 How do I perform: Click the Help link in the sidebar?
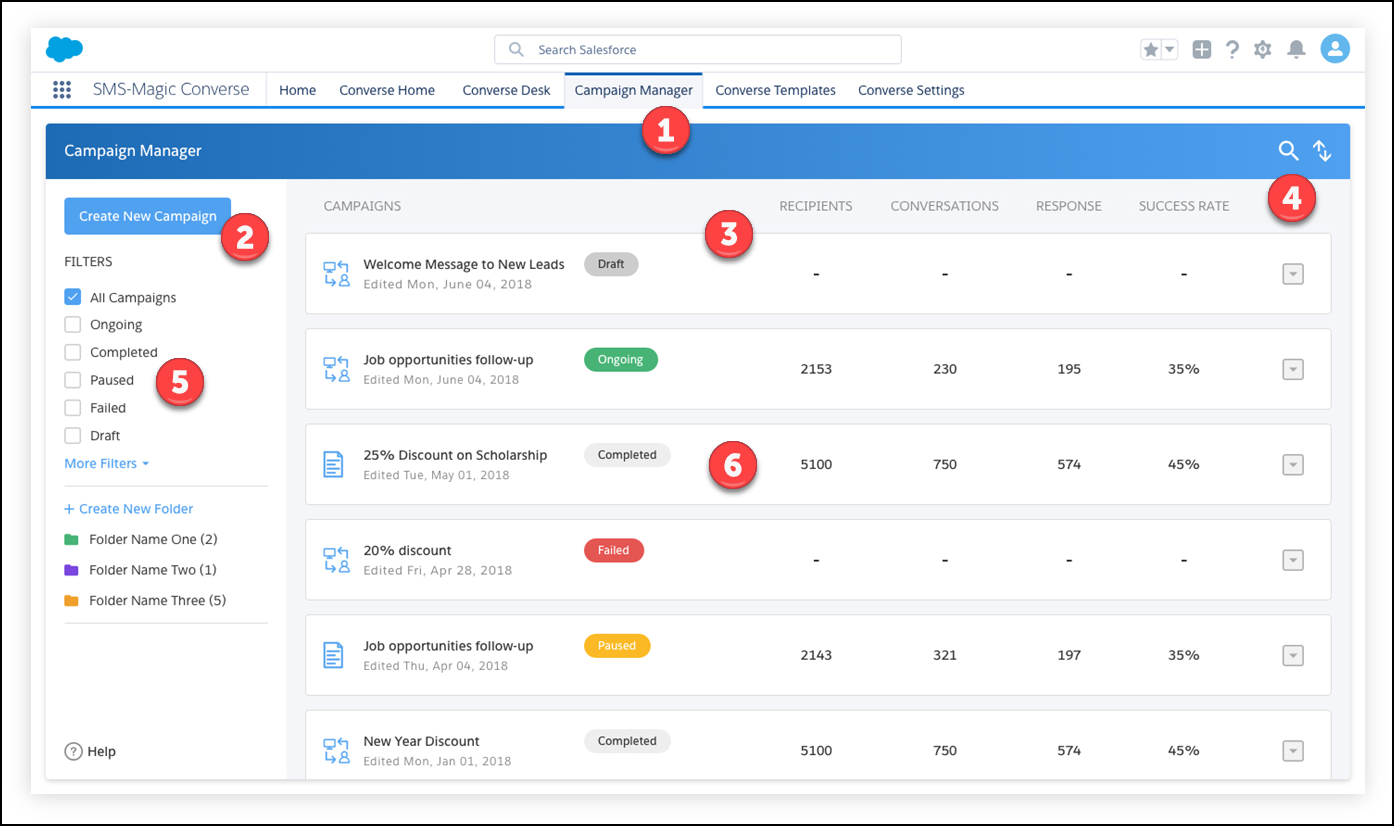(x=101, y=751)
